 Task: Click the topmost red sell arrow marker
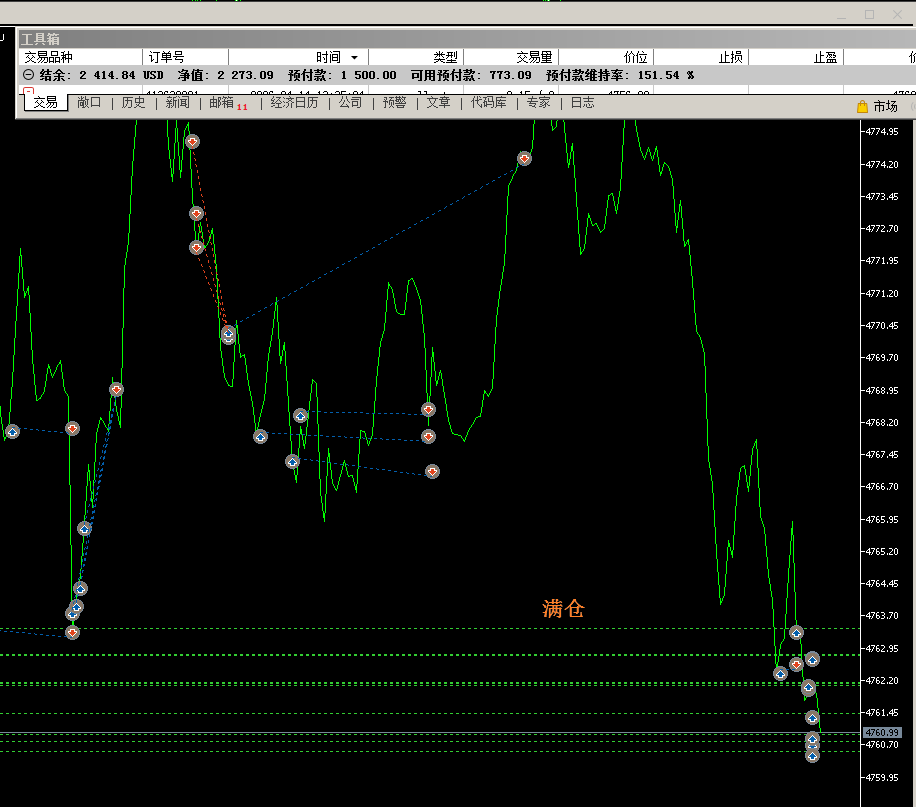[191, 142]
